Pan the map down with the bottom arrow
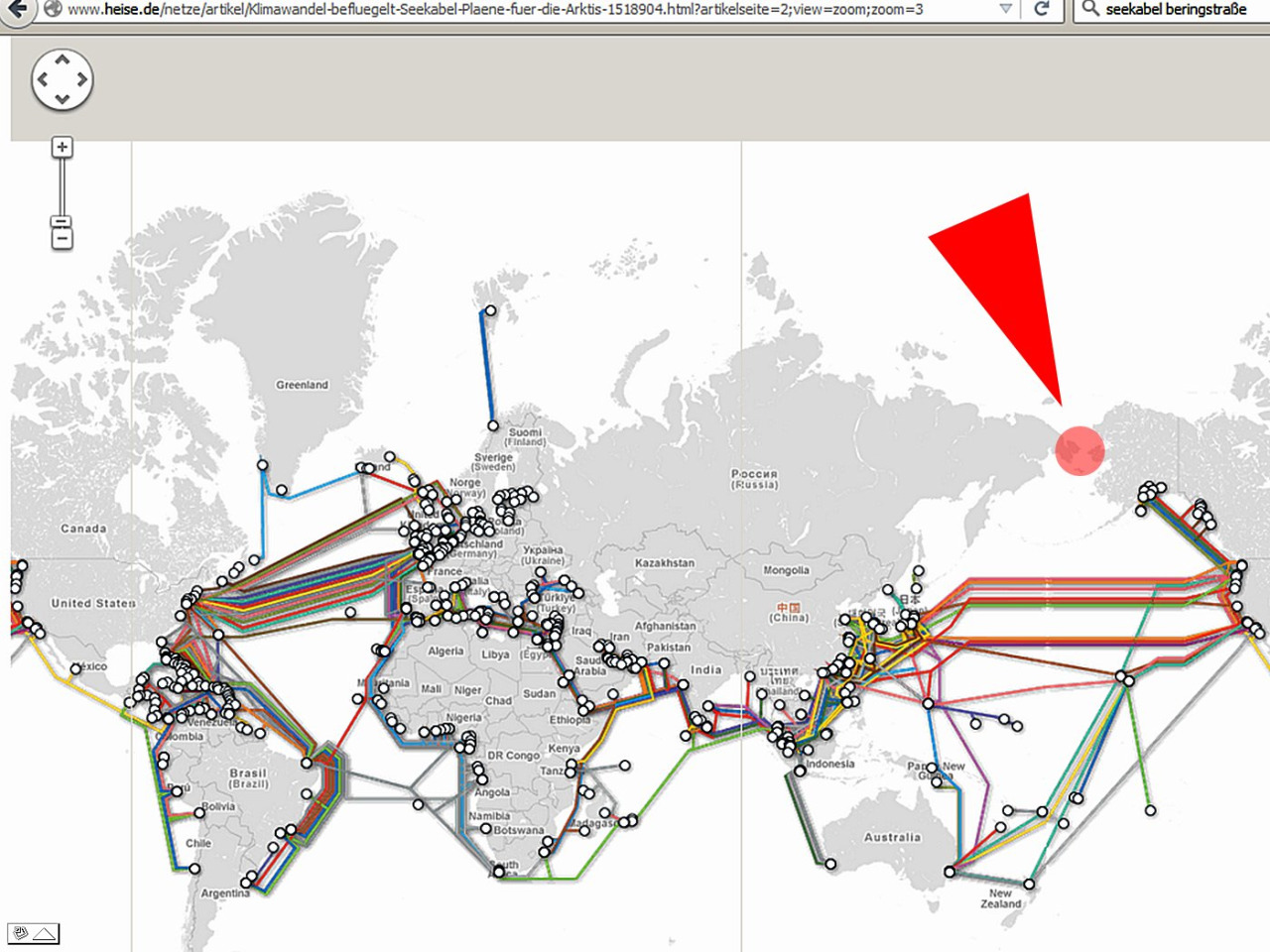Viewport: 1270px width, 952px height. click(x=63, y=98)
